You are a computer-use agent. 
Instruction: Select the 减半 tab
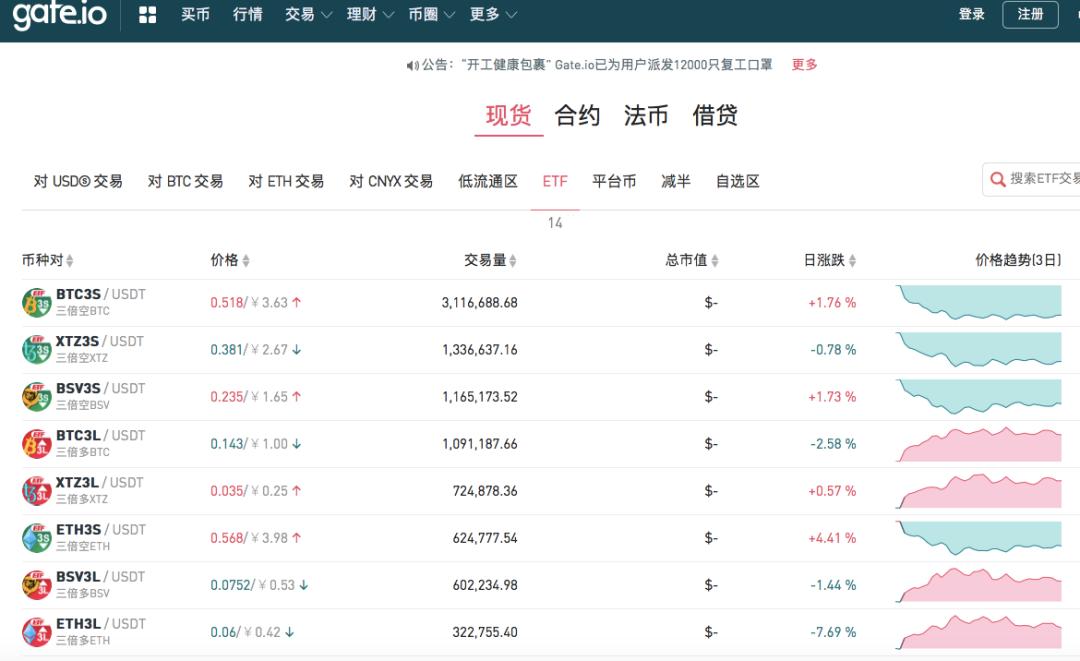tap(676, 181)
